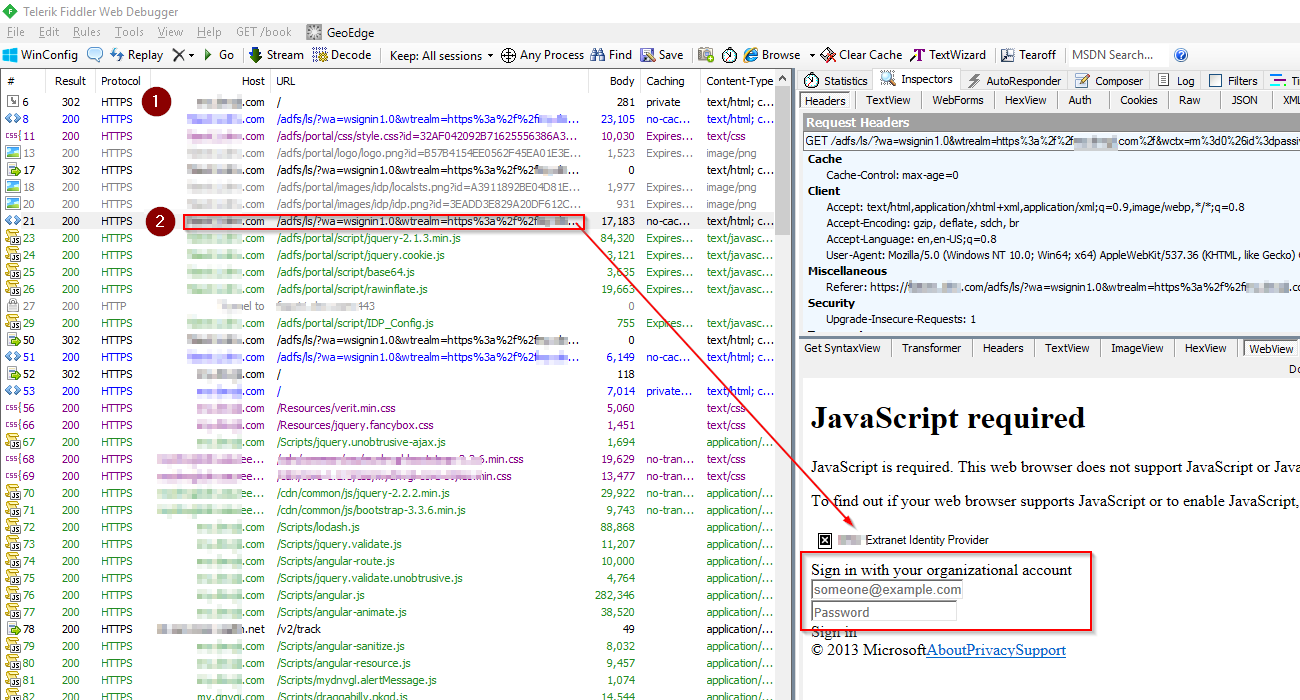Screen dimensions: 1300x700
Task: Open the GeoEdge extension
Action: pos(340,31)
